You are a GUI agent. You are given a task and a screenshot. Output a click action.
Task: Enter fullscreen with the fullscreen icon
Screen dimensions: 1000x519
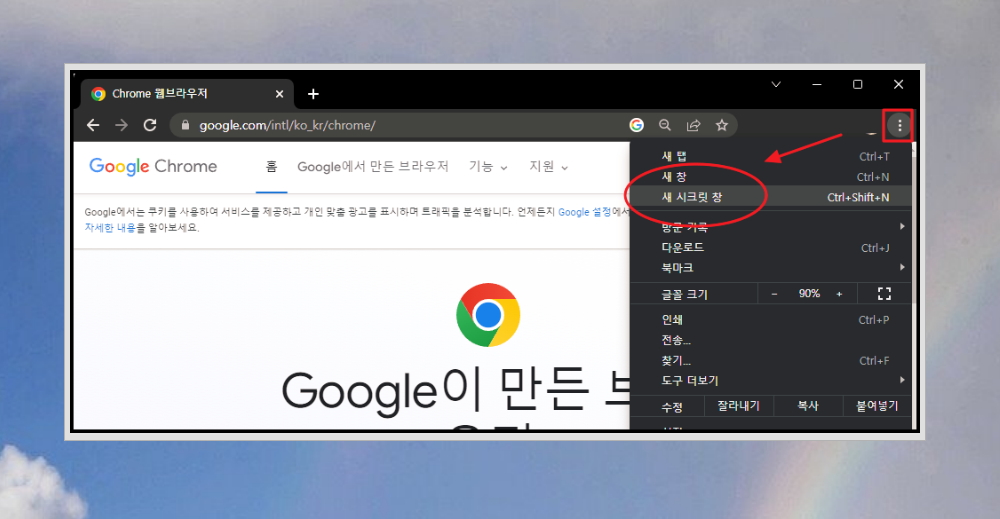click(884, 294)
